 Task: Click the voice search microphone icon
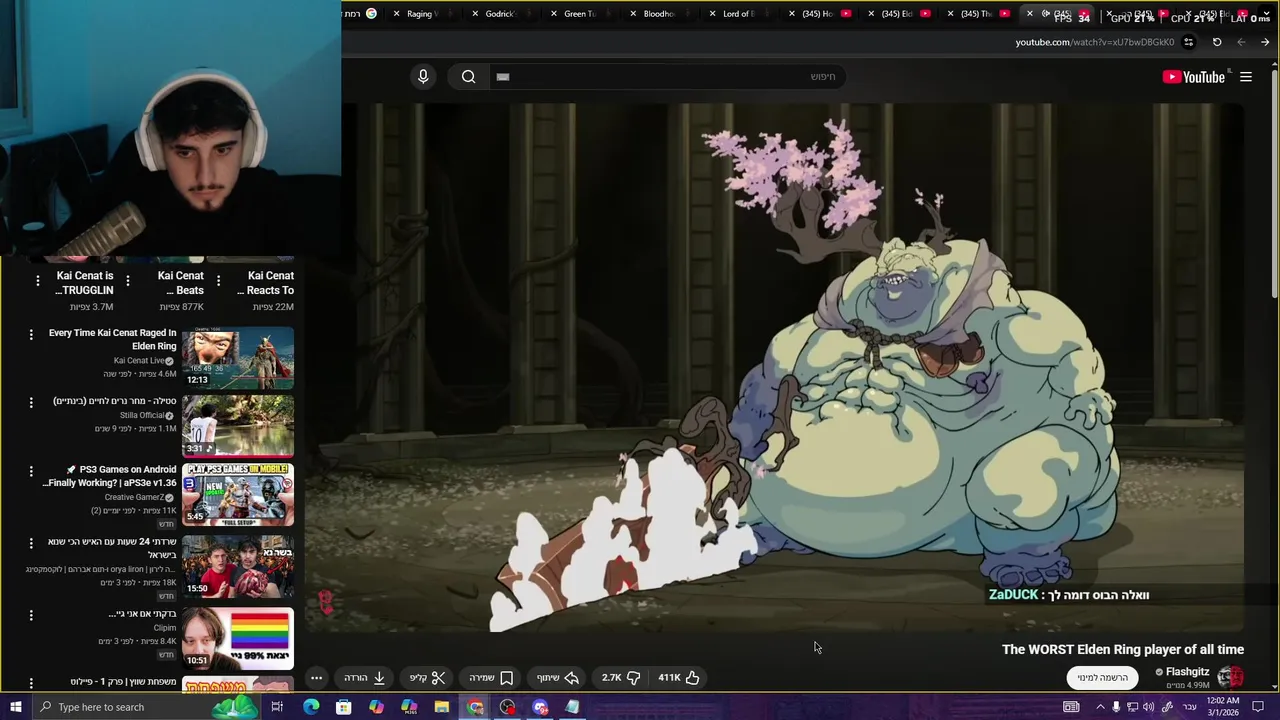423,77
